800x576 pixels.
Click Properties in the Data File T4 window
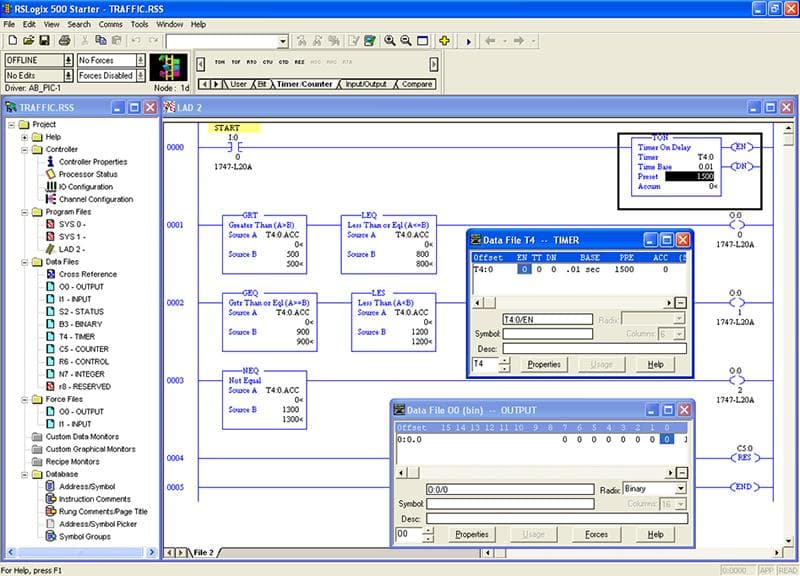[544, 365]
